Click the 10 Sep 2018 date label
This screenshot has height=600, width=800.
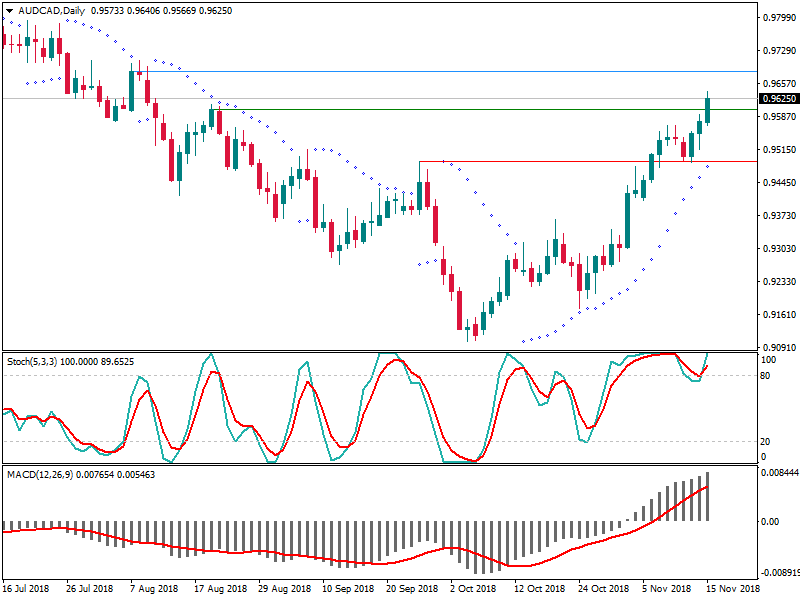(x=348, y=588)
